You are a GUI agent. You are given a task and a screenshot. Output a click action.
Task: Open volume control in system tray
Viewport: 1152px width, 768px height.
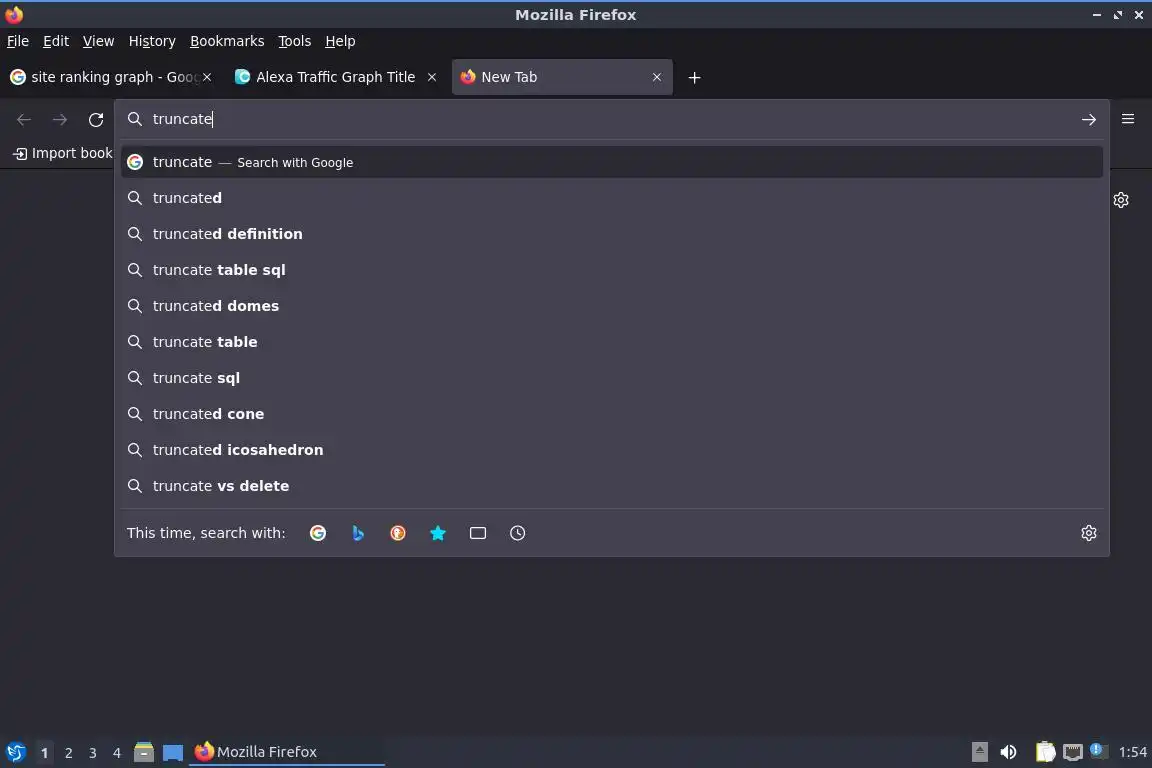(x=1009, y=752)
